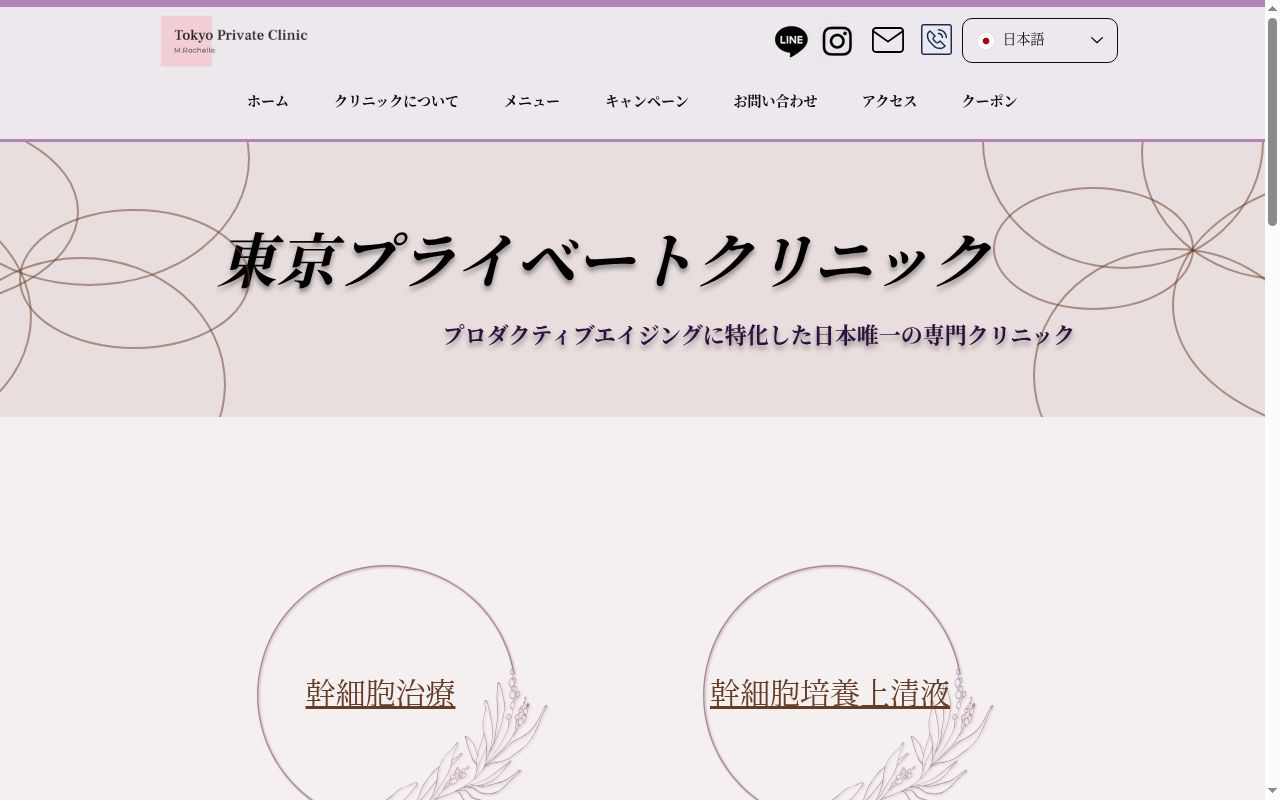Screen dimensions: 1280x800
Task: Click the page's vertical scrollbar thumb
Action: (1272, 120)
